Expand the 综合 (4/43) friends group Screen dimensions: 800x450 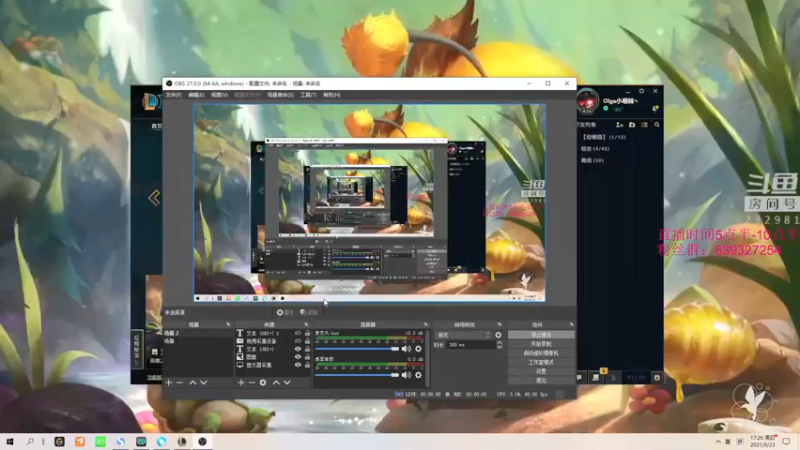(x=595, y=149)
